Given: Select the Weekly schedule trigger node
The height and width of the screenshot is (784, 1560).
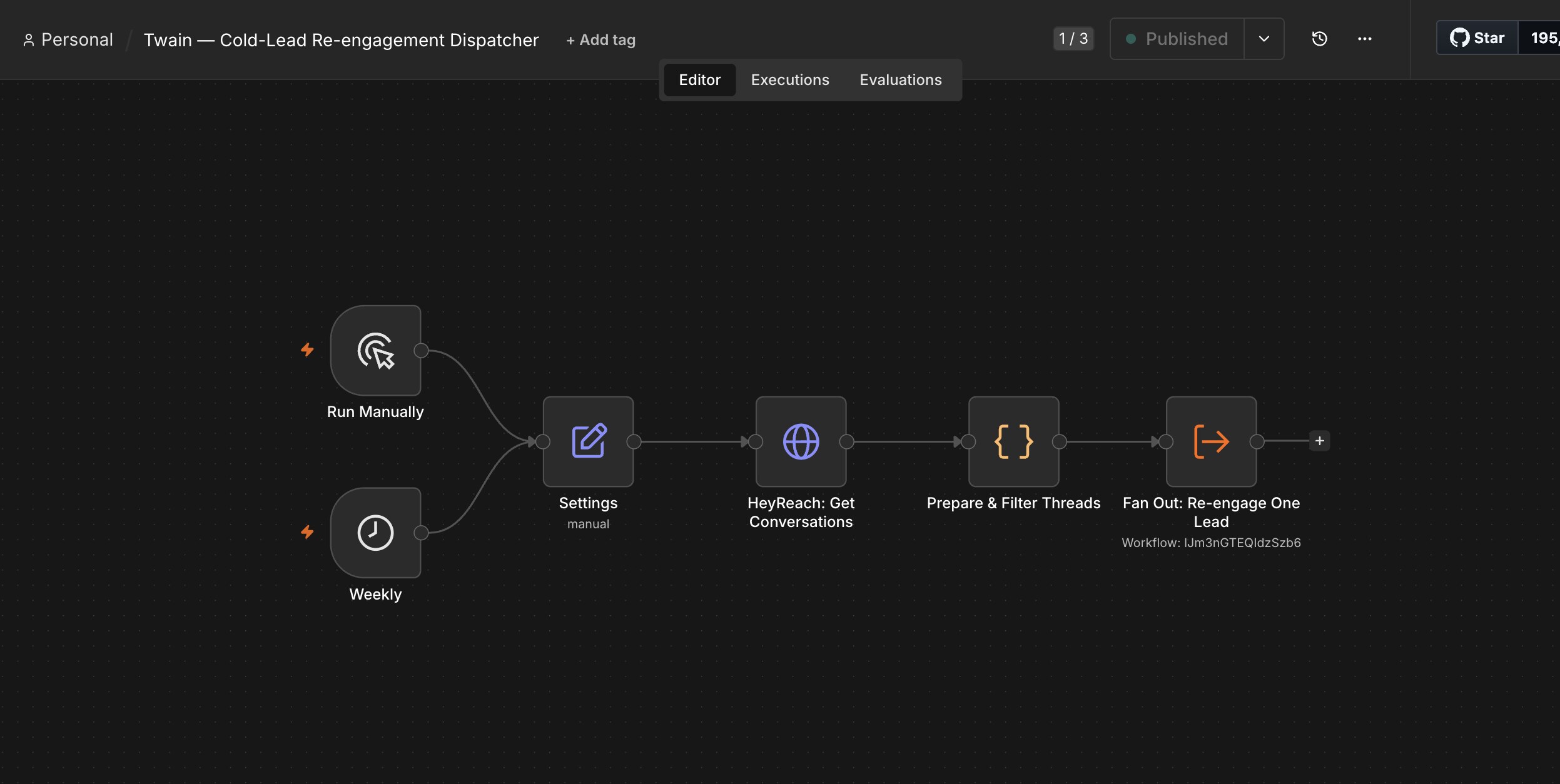Looking at the screenshot, I should pyautogui.click(x=375, y=533).
